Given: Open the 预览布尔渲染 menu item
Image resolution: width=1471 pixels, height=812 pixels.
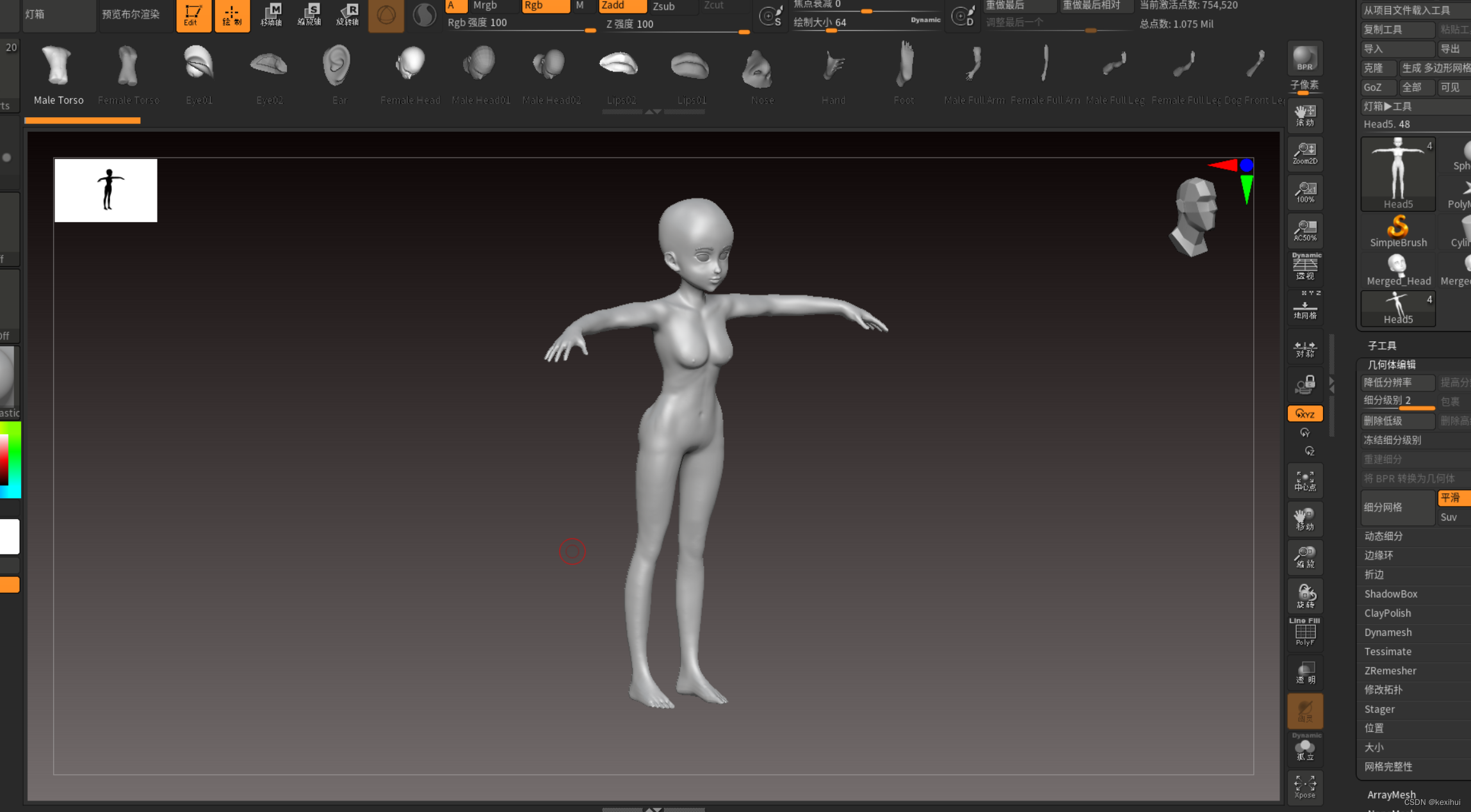Looking at the screenshot, I should click(x=131, y=14).
